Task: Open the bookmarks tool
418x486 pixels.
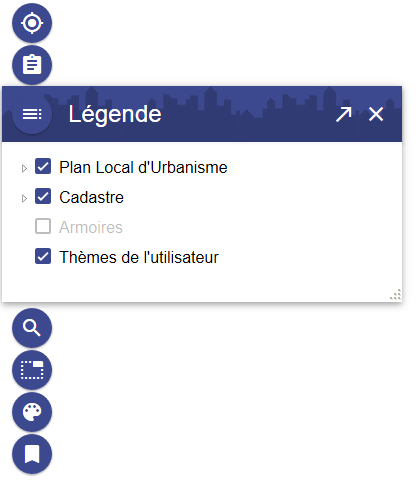Action: [x=32, y=454]
